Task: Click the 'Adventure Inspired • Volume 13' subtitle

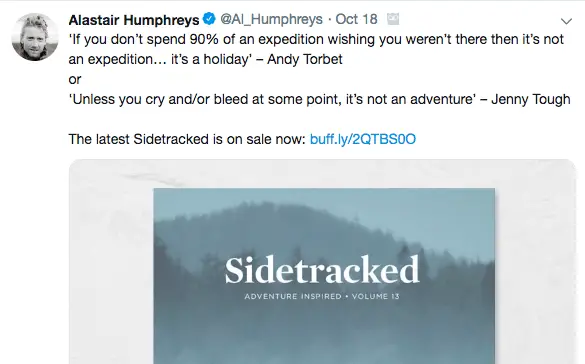Action: 322,296
